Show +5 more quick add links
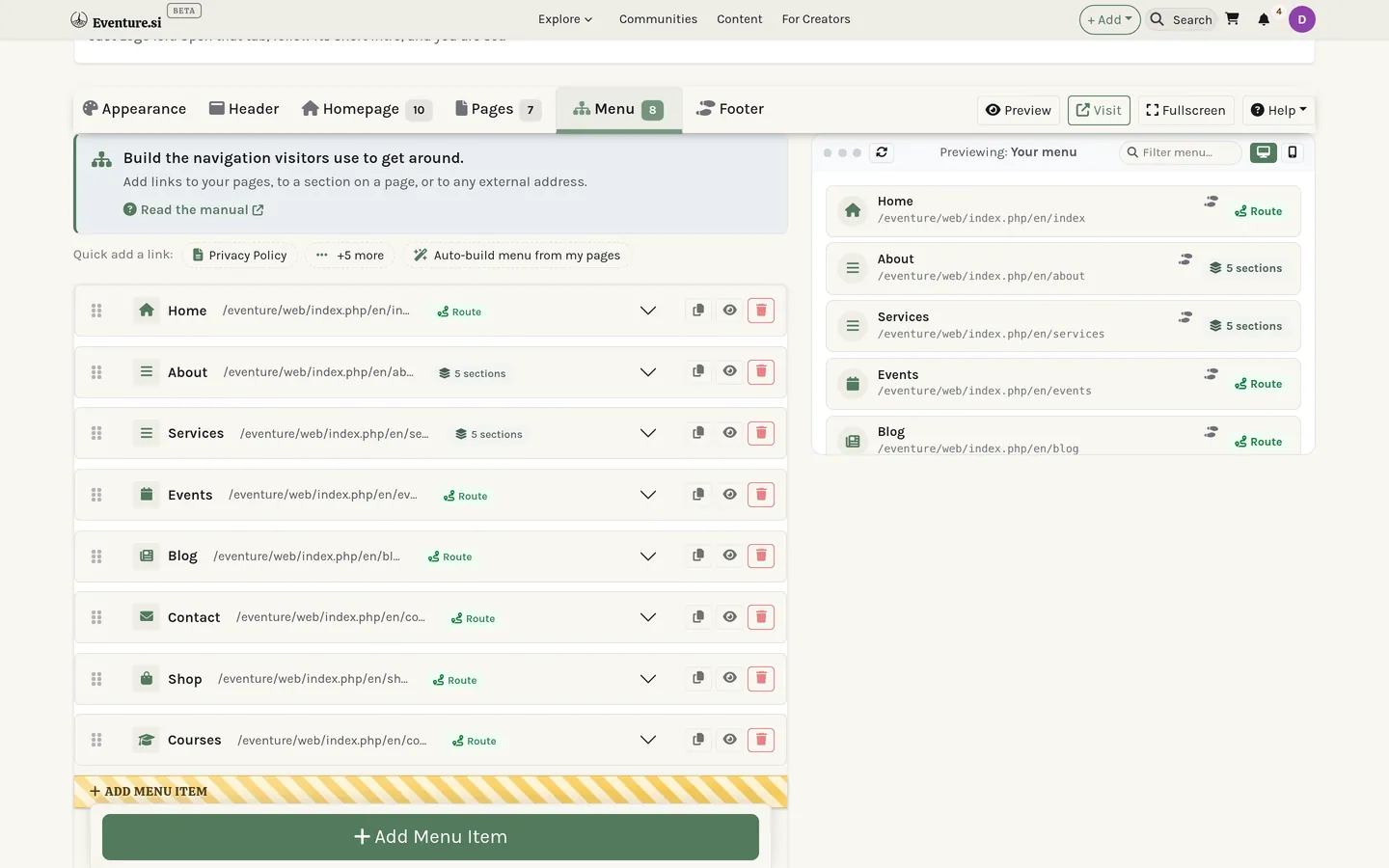This screenshot has width=1389, height=868. pos(350,256)
